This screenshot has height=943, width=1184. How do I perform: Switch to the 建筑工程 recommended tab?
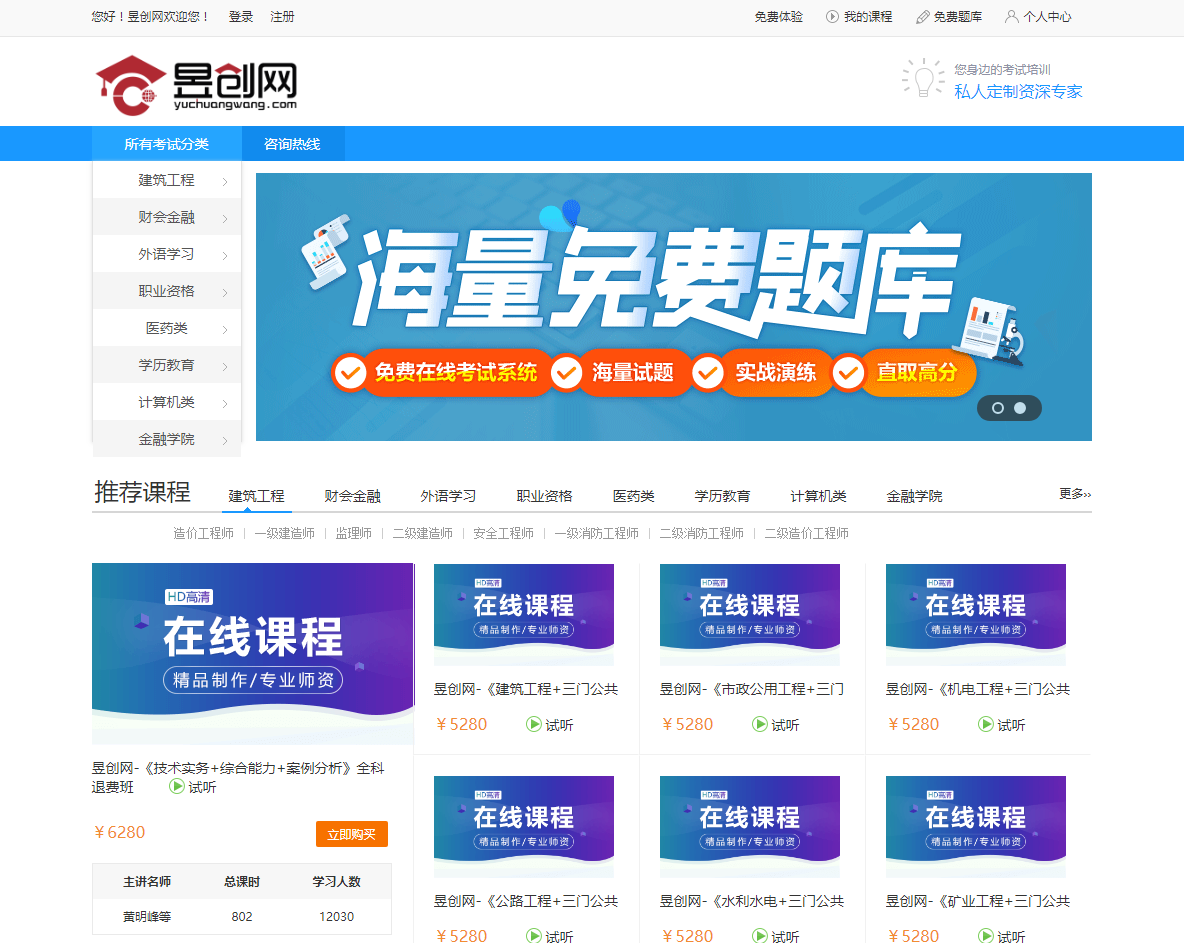click(x=257, y=496)
